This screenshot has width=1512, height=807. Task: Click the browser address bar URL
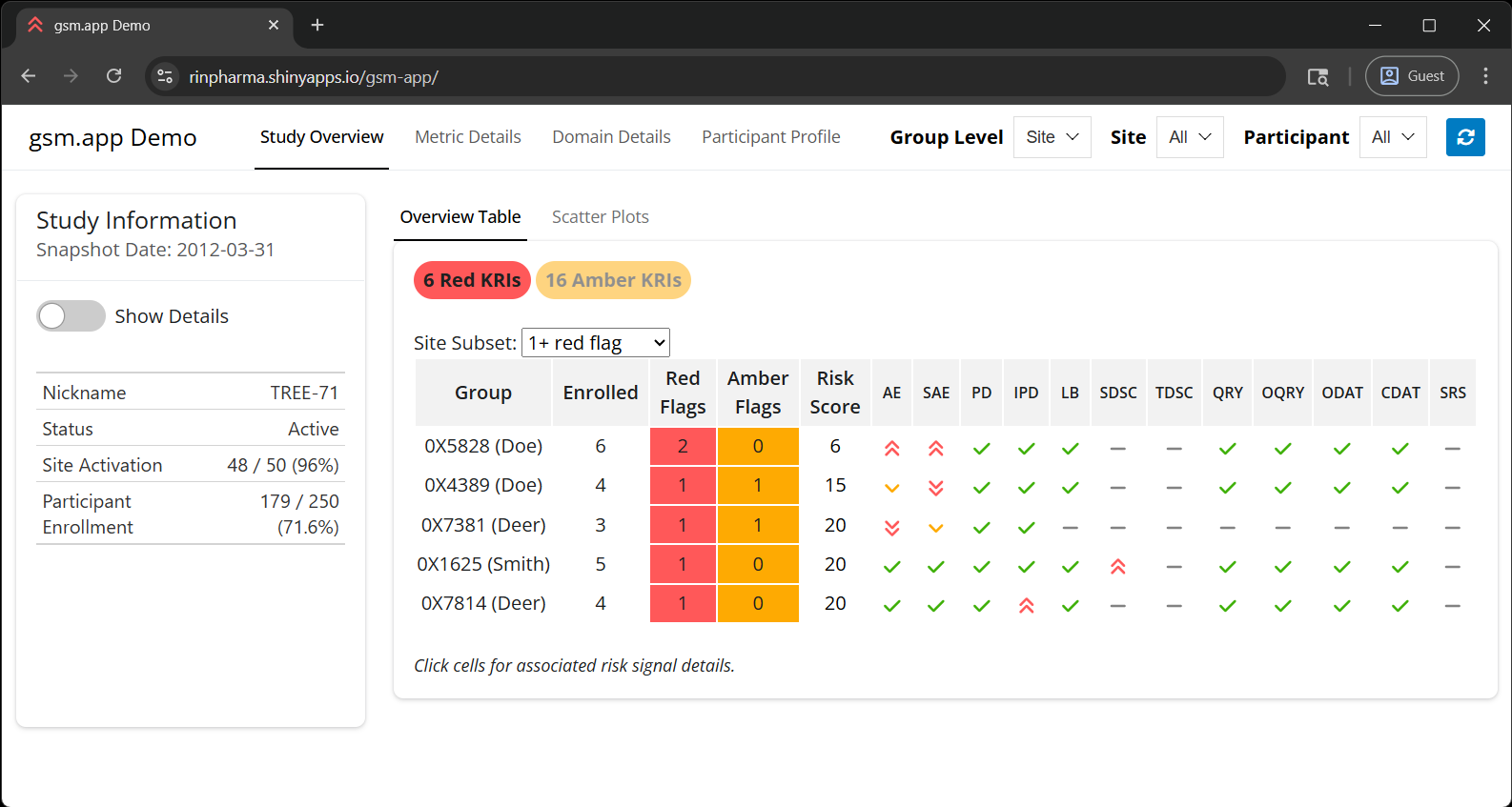point(314,77)
